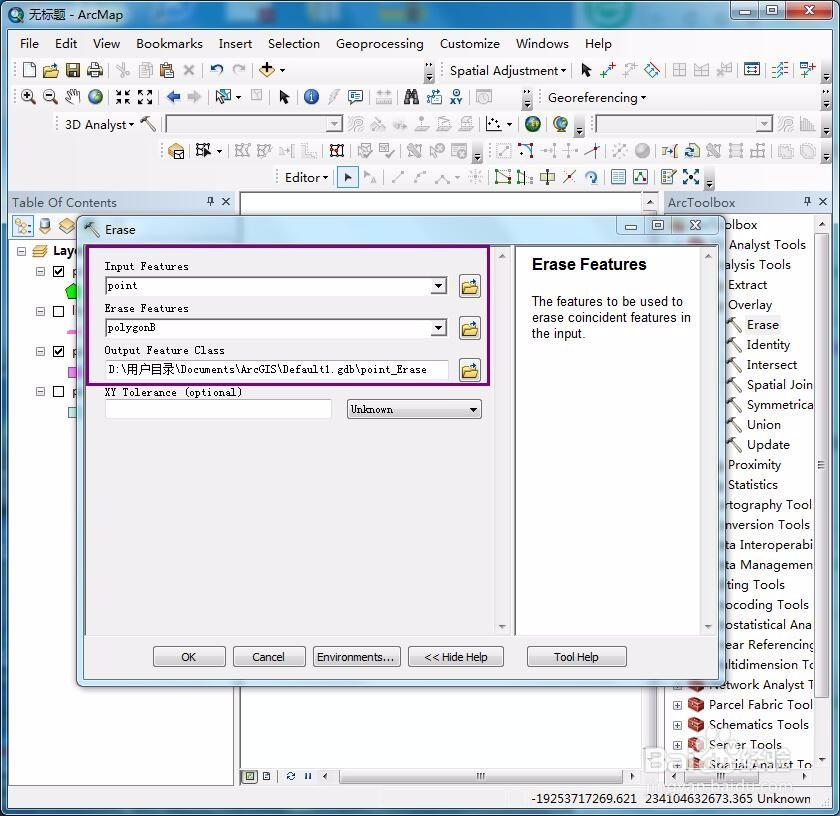Open the Customize menu

pyautogui.click(x=469, y=43)
